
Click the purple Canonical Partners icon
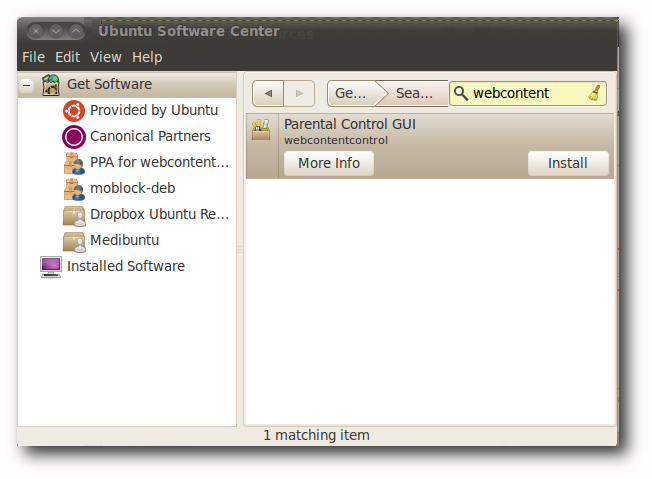74,137
